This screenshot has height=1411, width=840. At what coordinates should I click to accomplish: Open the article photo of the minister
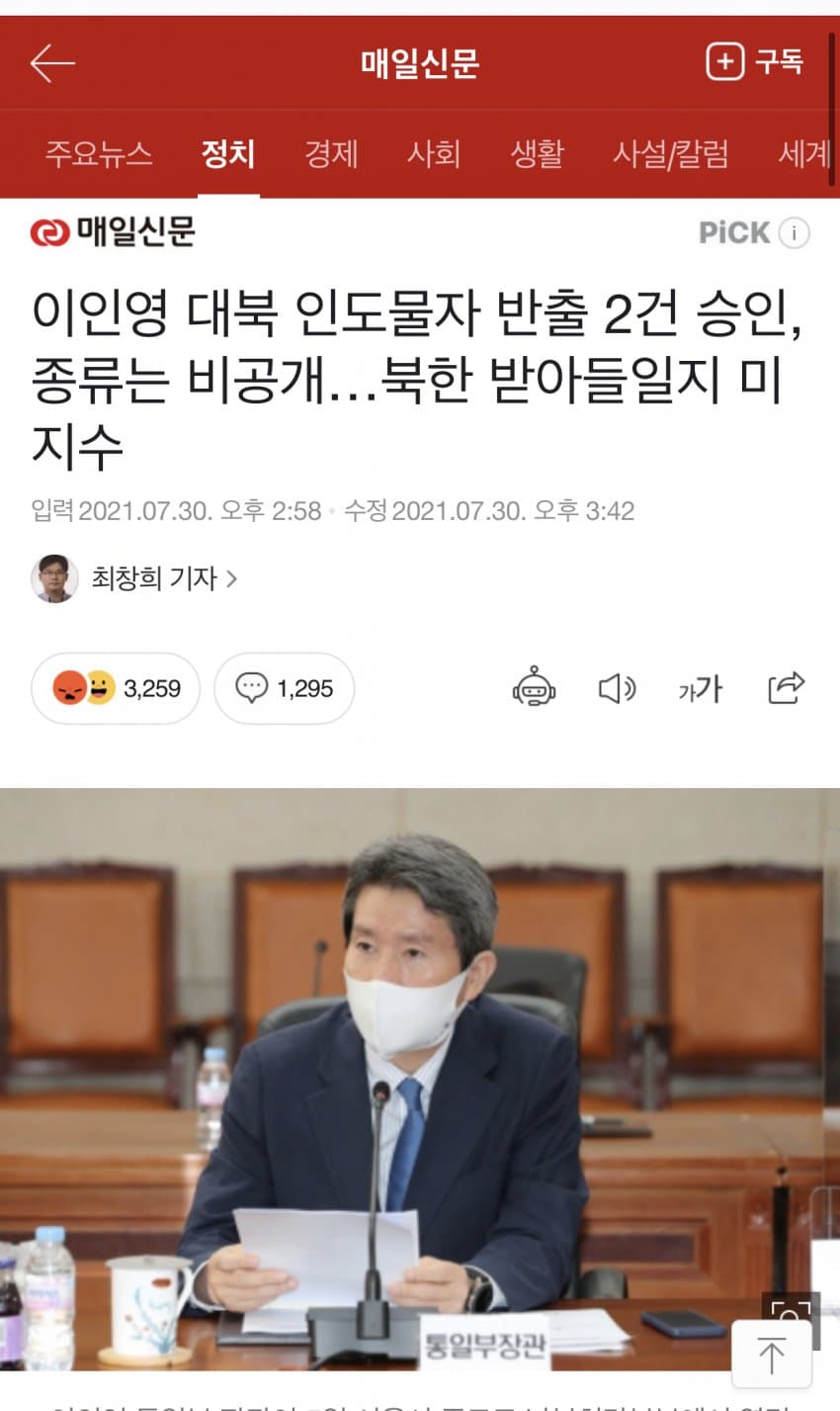[x=420, y=1079]
